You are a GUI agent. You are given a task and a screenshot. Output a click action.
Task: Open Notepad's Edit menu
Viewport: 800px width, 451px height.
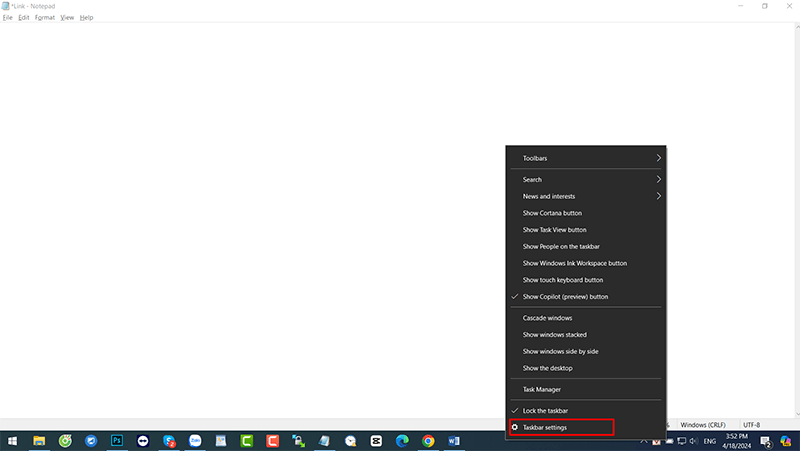point(23,17)
